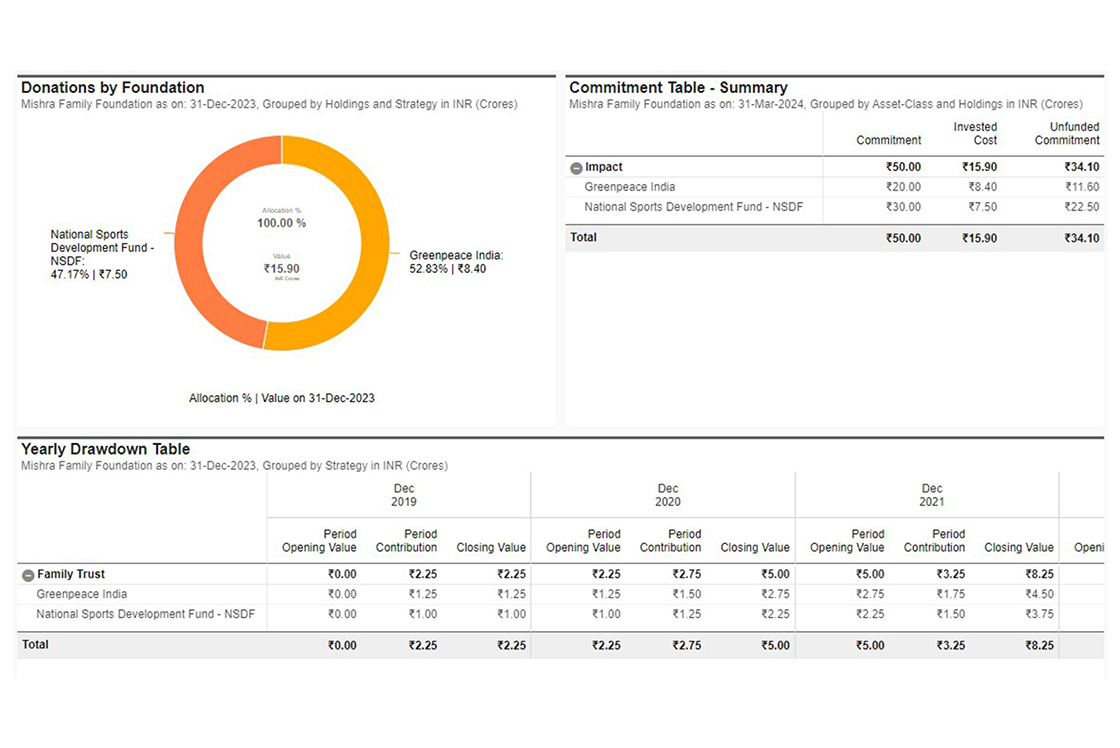Sort by Commitment column header
Screen dimensions: 1120x748
(x=888, y=140)
